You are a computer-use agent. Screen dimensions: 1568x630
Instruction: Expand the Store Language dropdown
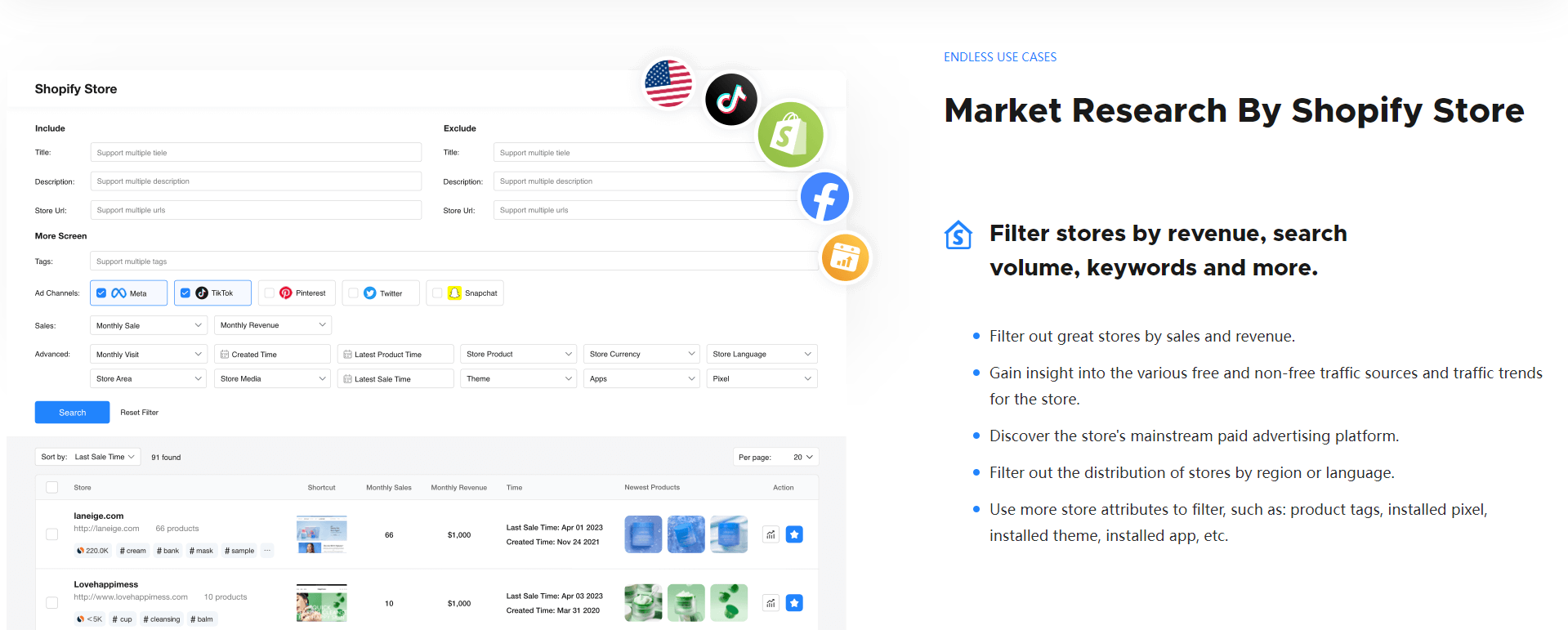762,354
